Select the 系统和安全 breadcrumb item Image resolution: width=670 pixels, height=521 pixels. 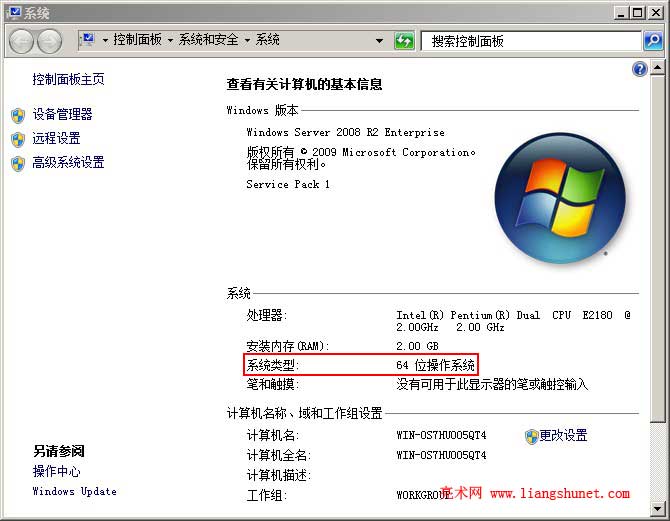tap(208, 40)
